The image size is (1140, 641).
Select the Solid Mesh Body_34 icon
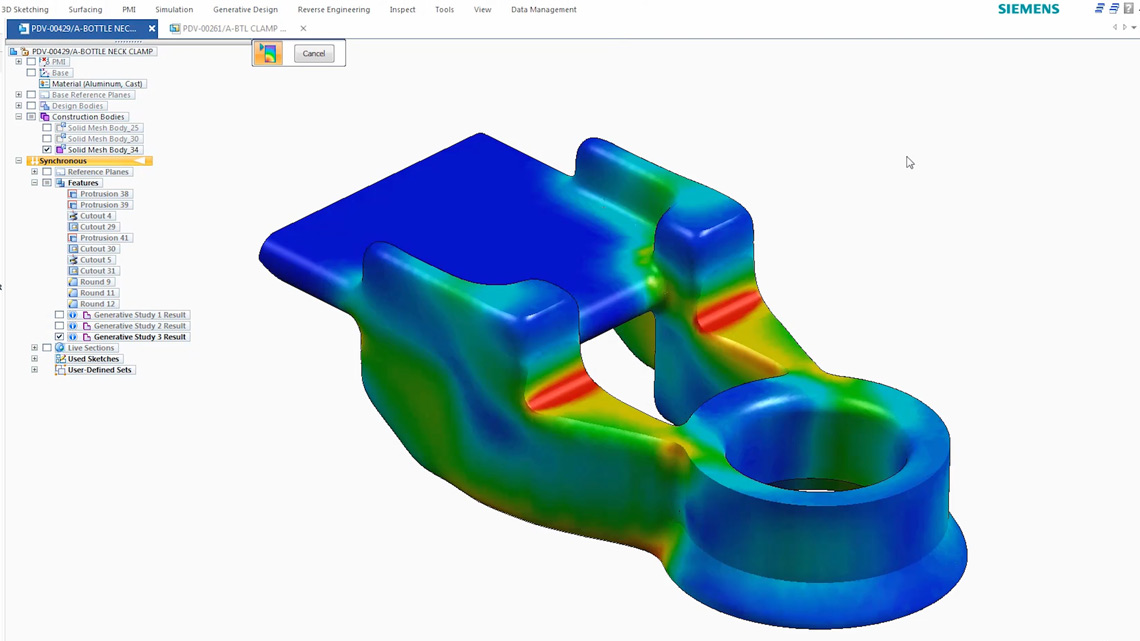(58, 150)
